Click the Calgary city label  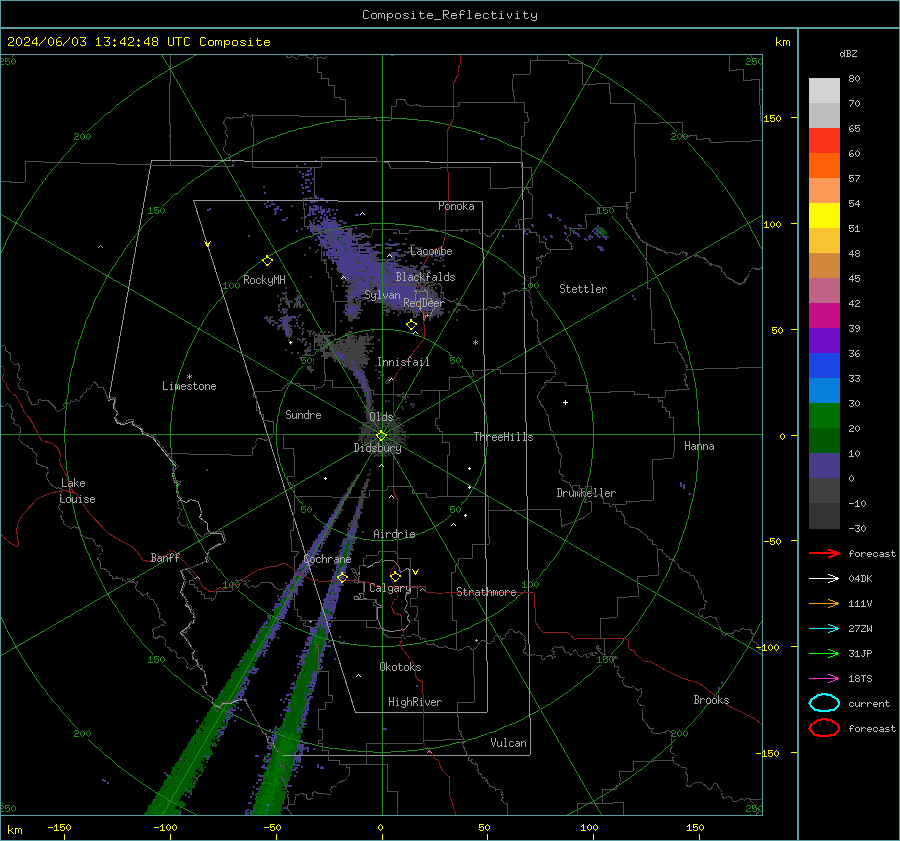(390, 588)
